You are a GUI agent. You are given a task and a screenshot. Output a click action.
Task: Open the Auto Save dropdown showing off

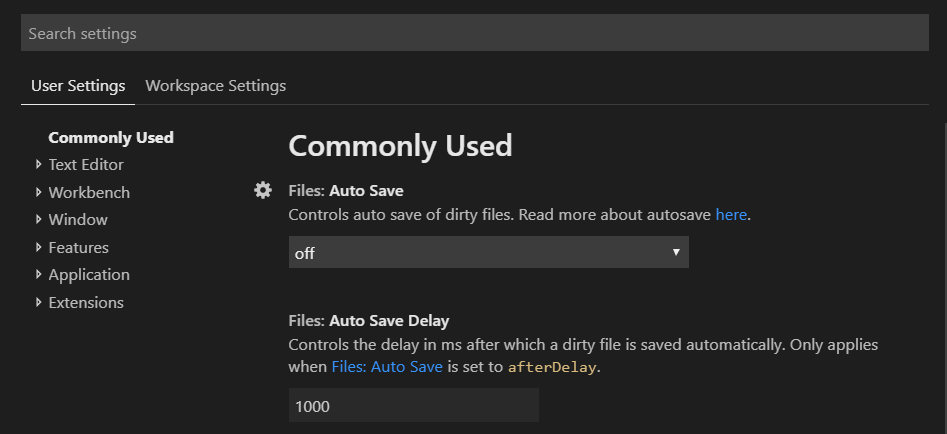tap(489, 252)
